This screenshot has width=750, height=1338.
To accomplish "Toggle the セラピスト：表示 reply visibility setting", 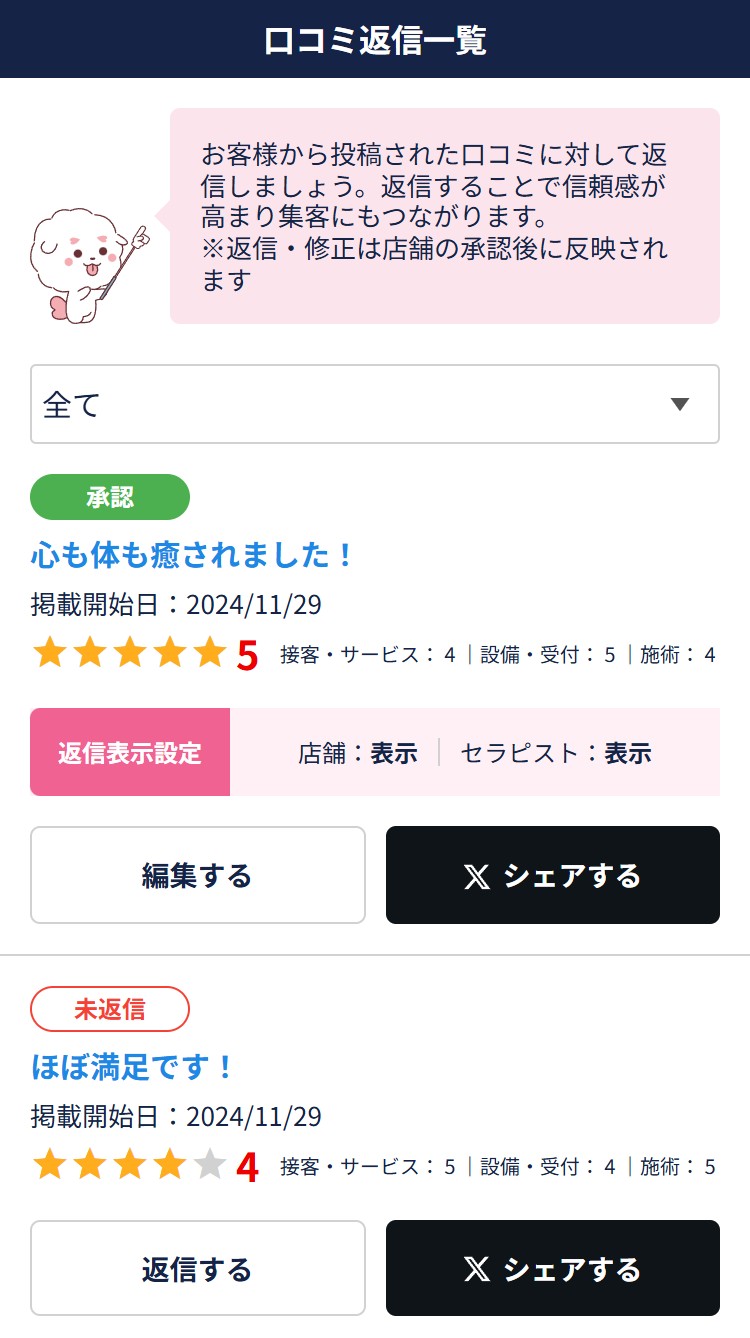I will [556, 753].
